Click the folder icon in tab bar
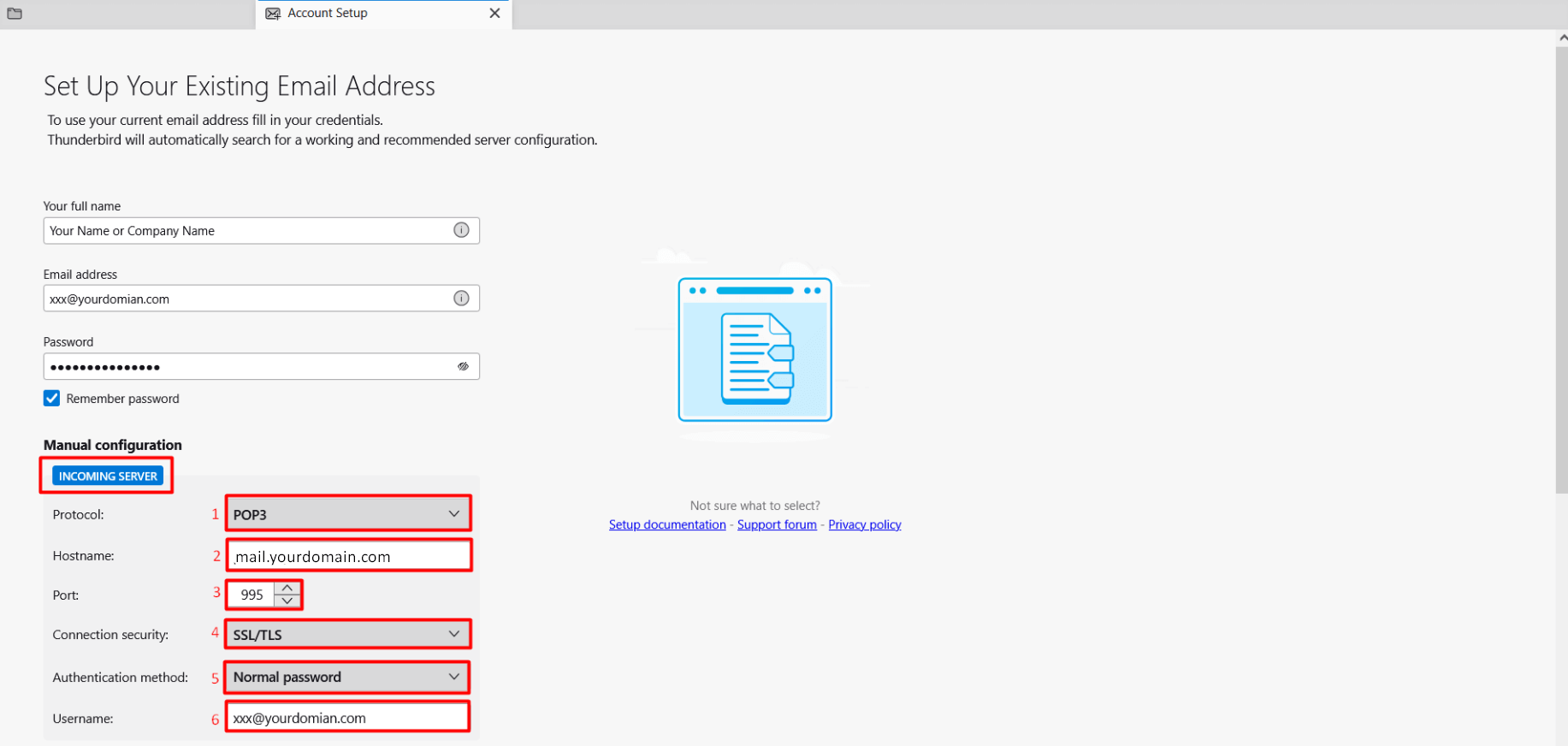This screenshot has height=746, width=1568. (15, 14)
